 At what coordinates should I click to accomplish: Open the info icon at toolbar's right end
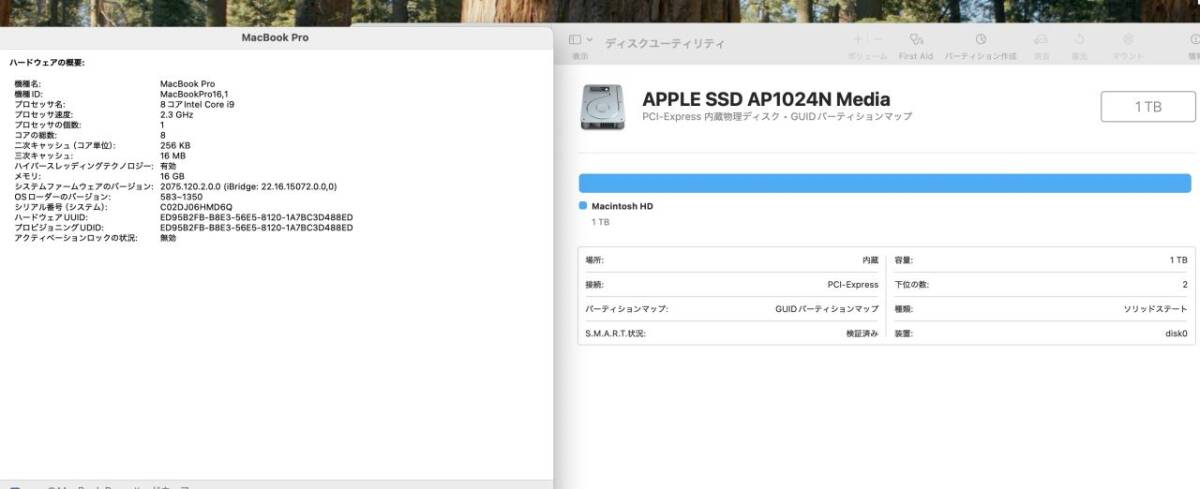[1194, 40]
